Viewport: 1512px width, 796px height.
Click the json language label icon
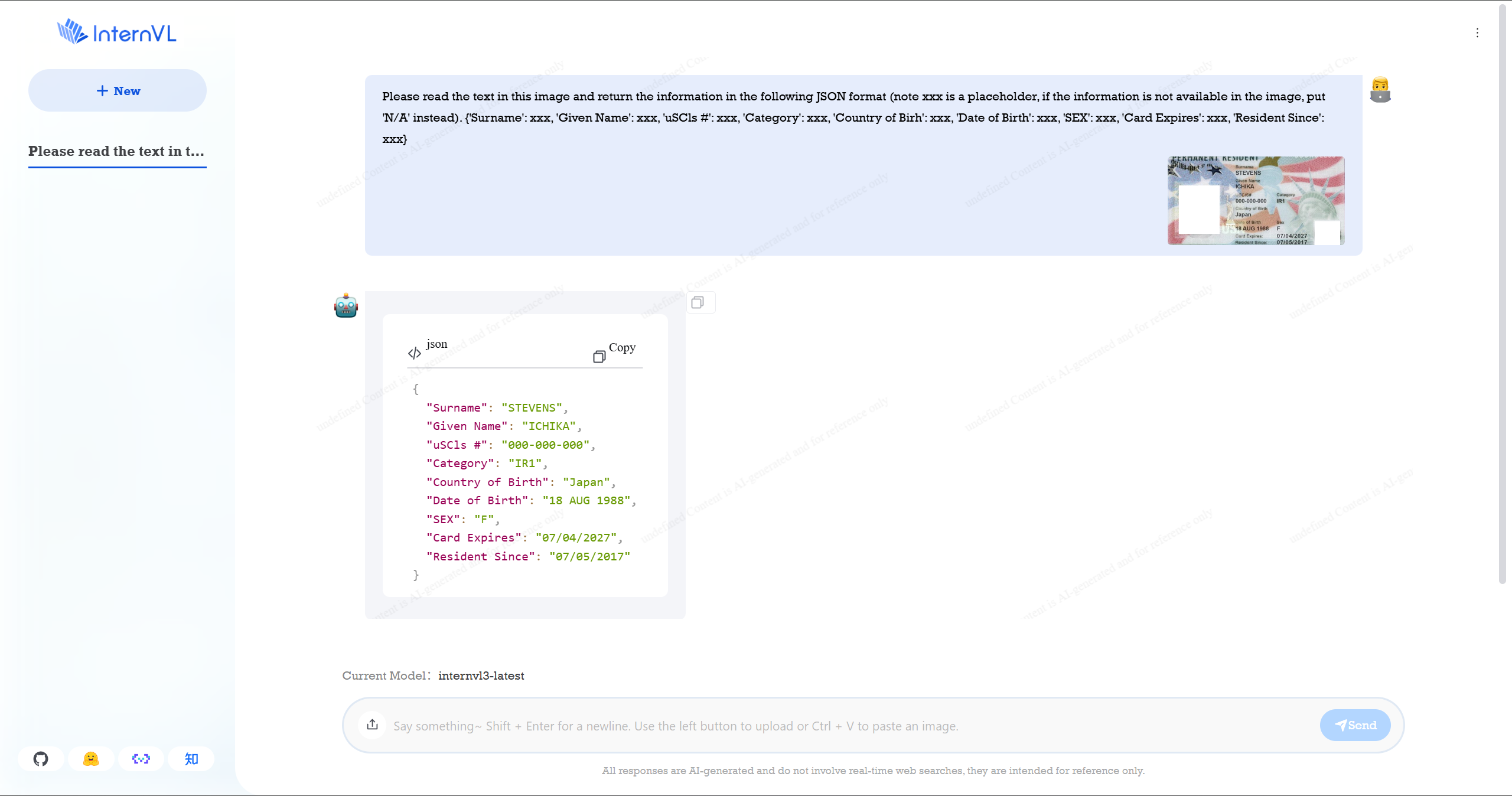[415, 353]
